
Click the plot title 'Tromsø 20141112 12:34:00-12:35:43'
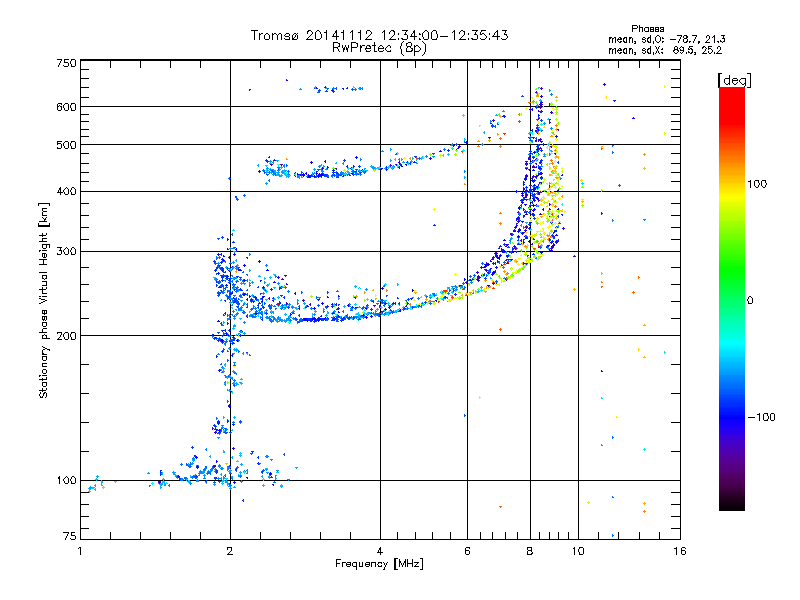point(379,35)
